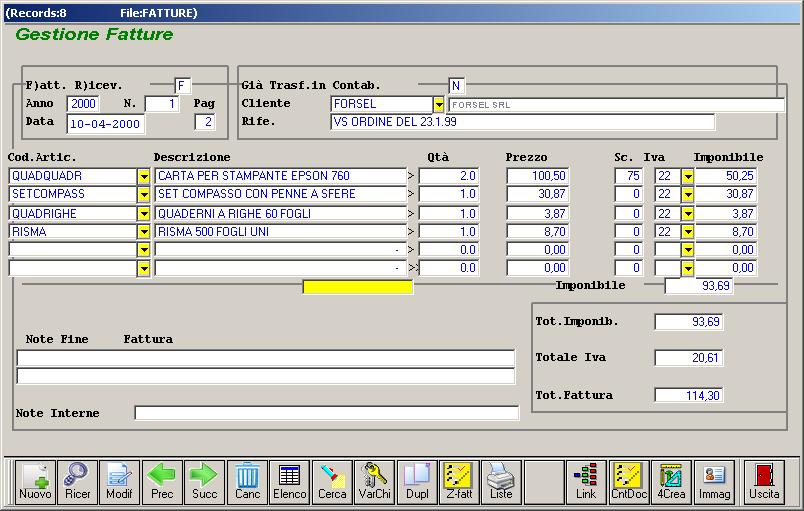Open Iva dropdown on last empty row
Viewport: 804px width, 511px height.
pos(688,268)
